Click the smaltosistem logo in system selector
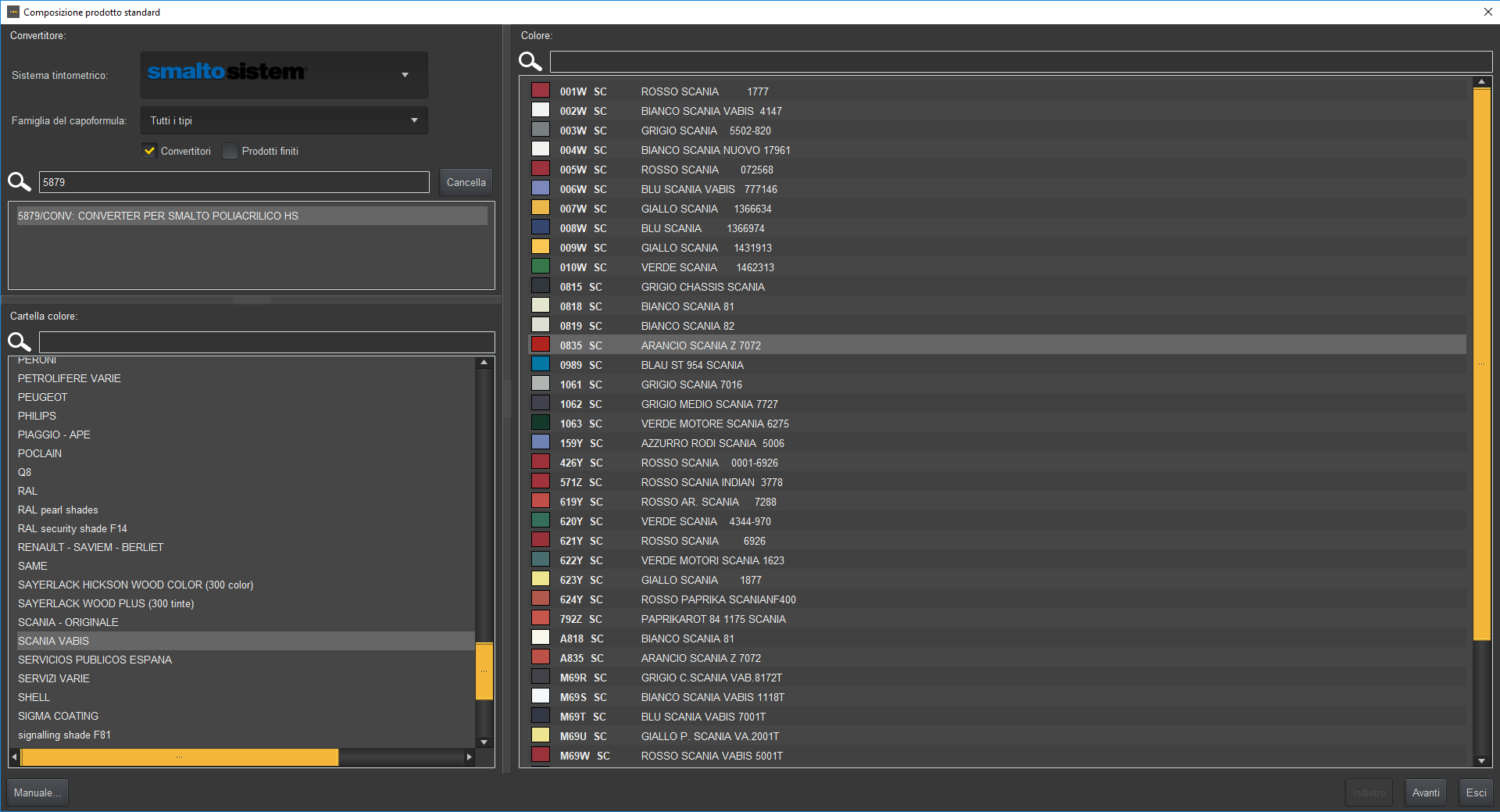The height and width of the screenshot is (812, 1500). [225, 74]
